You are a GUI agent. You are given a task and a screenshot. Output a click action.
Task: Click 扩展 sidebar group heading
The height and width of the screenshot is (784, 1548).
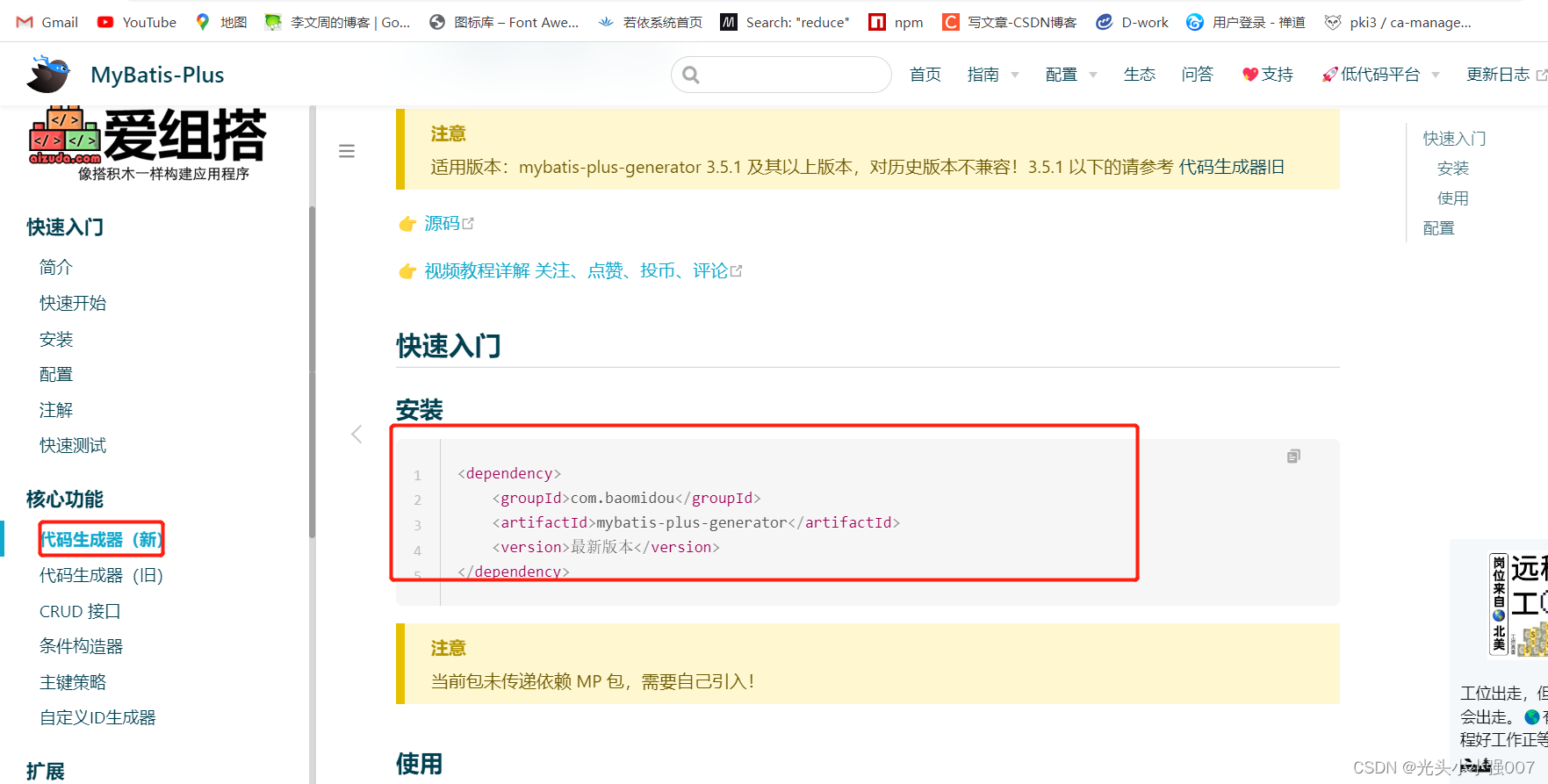(46, 772)
